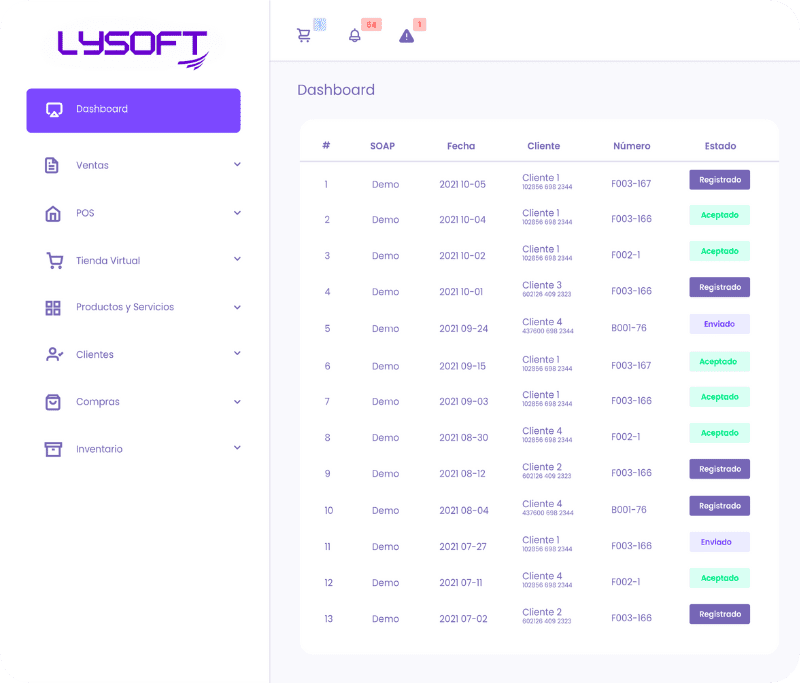Expand the Inventario submenu chevron
The image size is (800, 683).
pos(237,448)
